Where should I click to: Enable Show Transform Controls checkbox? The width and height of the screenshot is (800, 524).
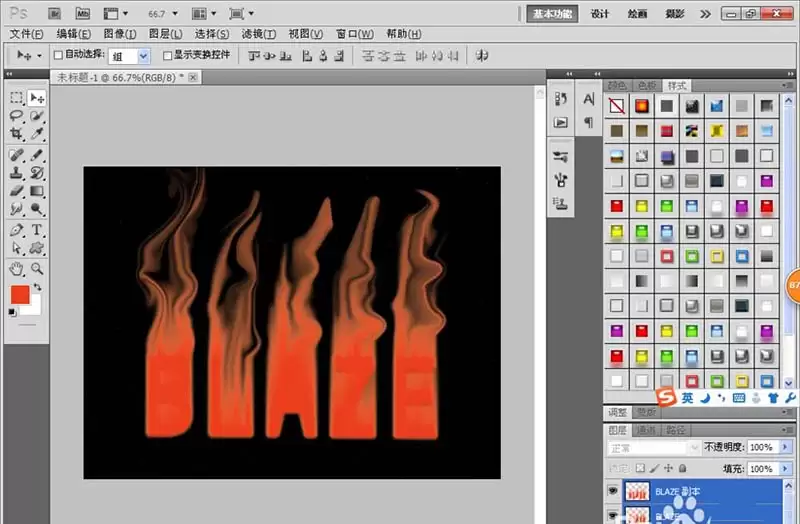(x=167, y=55)
